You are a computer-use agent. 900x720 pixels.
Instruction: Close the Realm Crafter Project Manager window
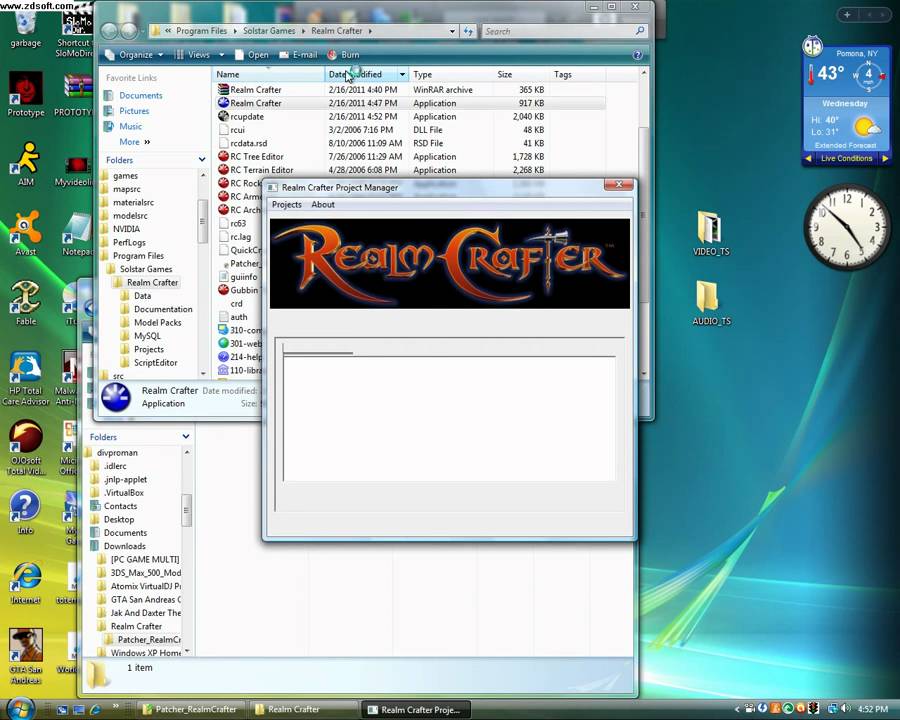click(x=619, y=184)
